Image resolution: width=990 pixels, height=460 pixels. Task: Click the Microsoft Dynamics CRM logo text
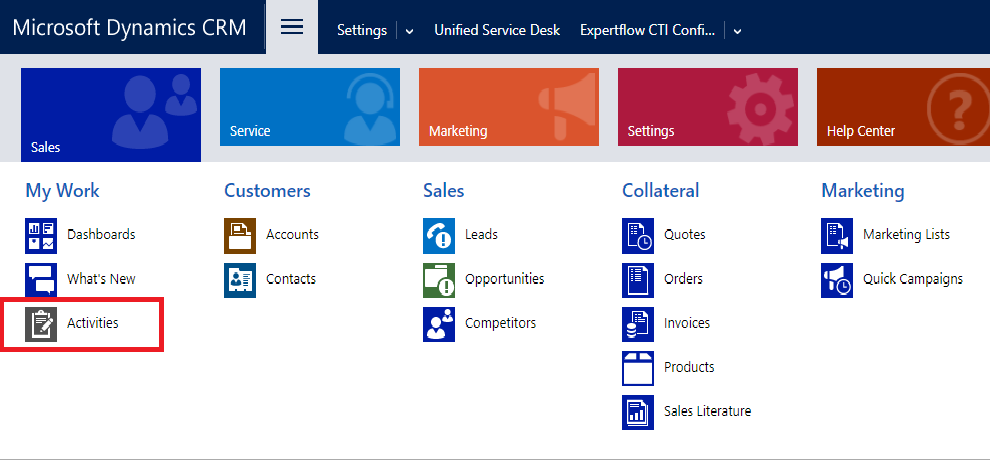click(129, 27)
